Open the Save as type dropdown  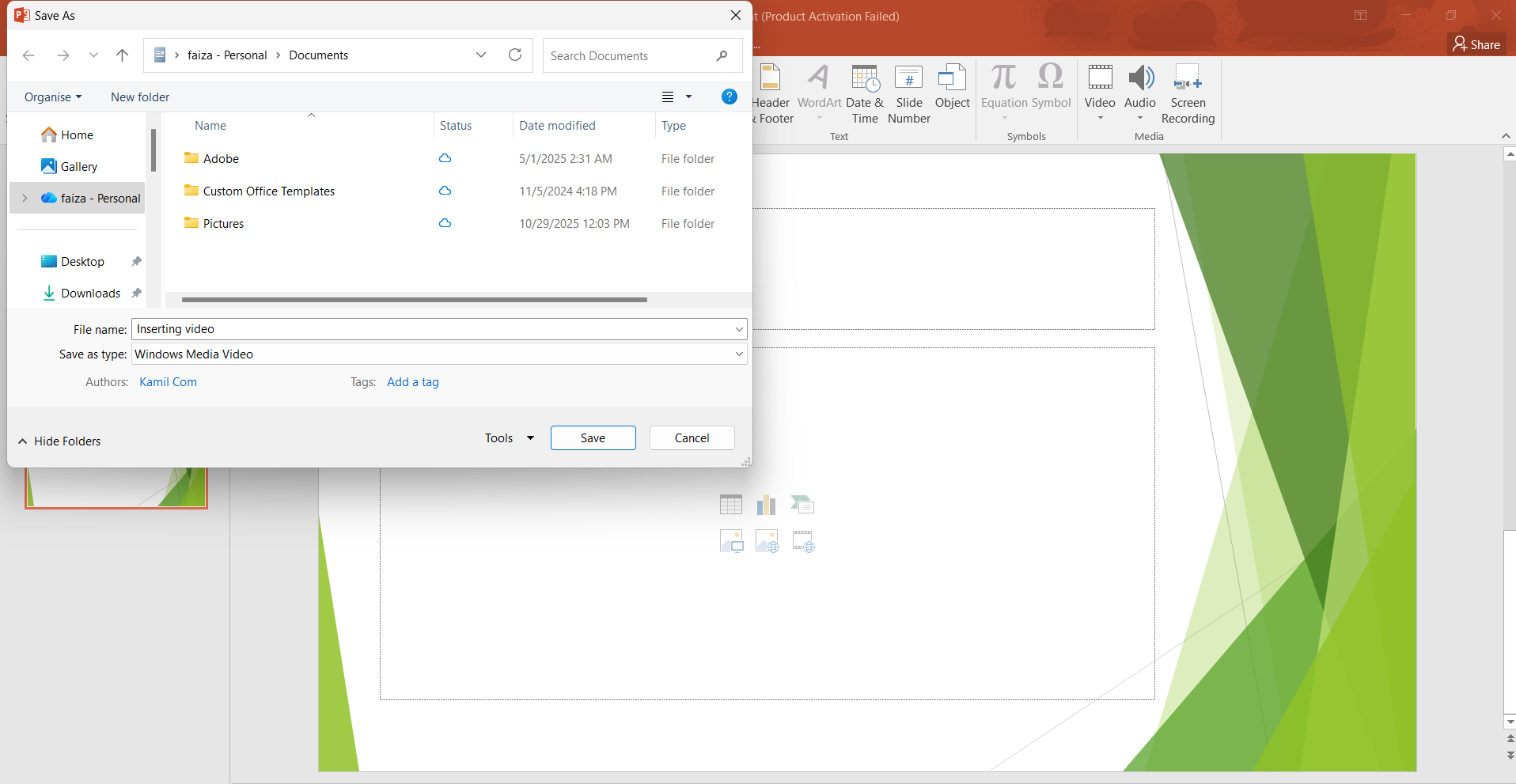pyautogui.click(x=439, y=354)
